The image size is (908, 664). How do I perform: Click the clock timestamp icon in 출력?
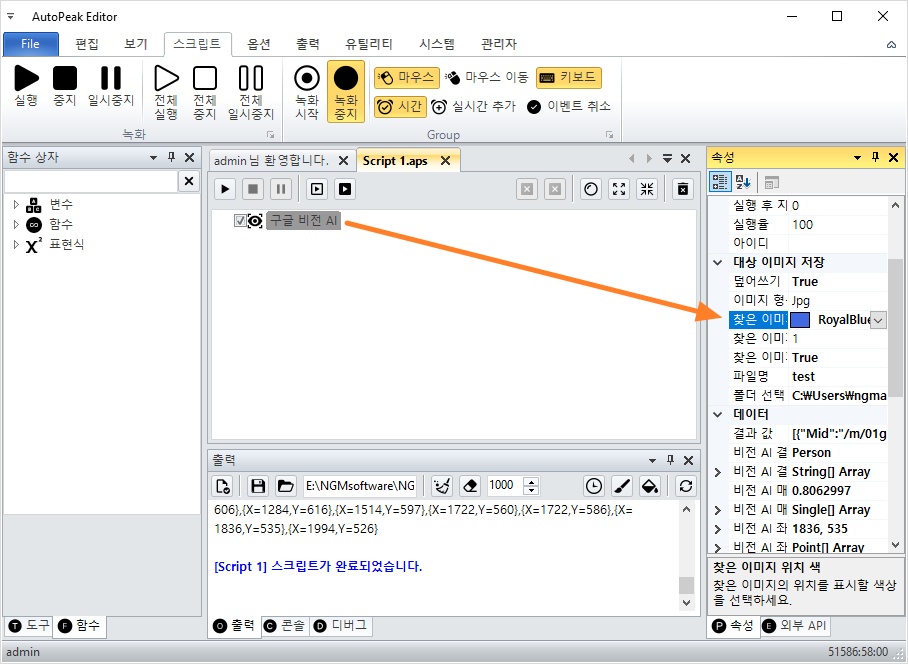pyautogui.click(x=594, y=486)
